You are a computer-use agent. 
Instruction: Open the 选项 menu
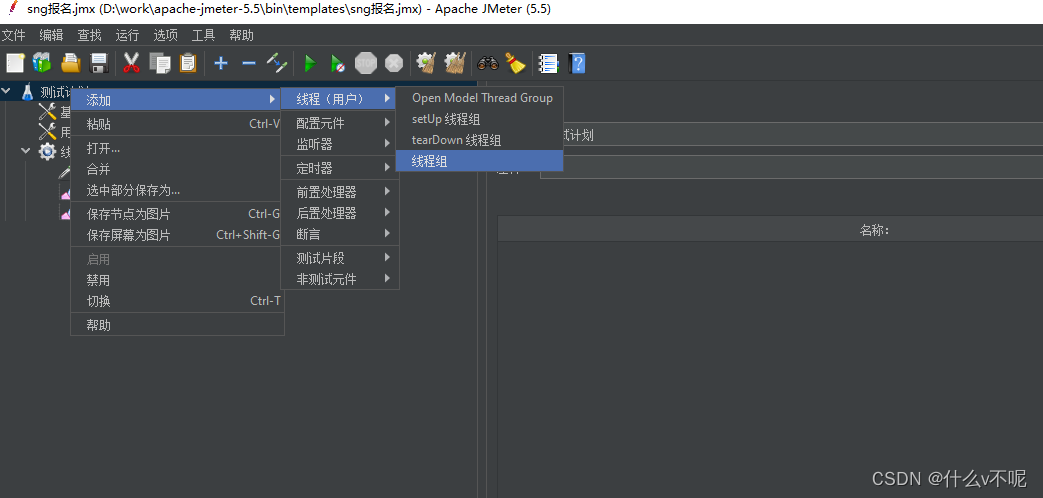[166, 35]
